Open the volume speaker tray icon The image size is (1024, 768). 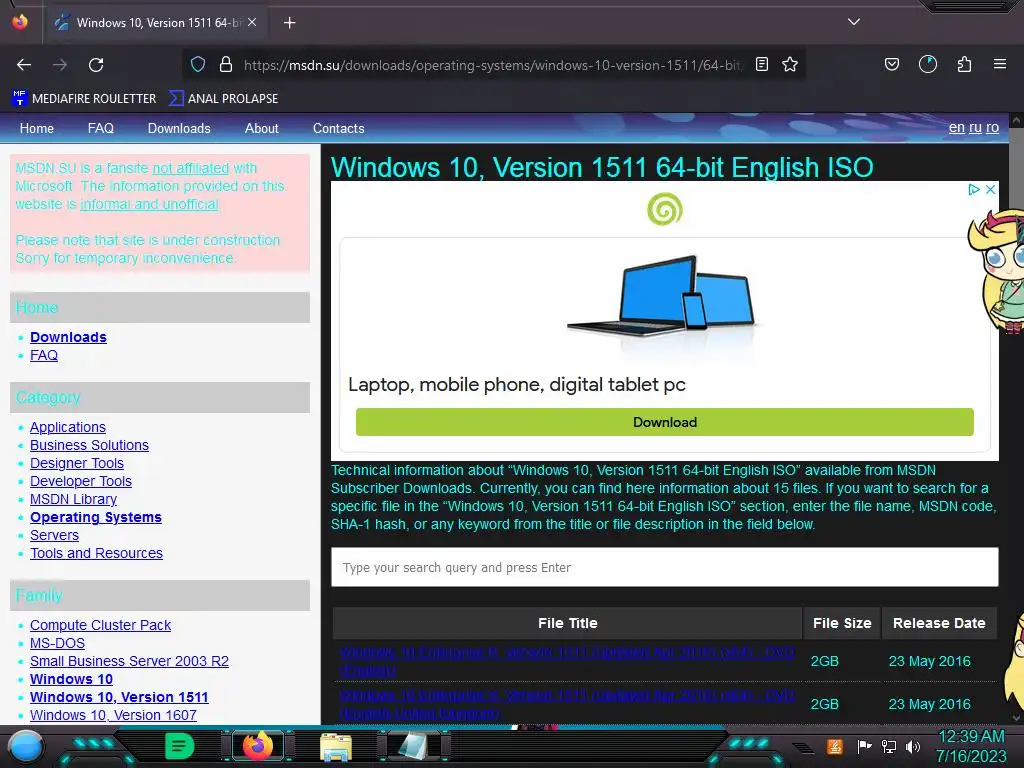[x=913, y=746]
